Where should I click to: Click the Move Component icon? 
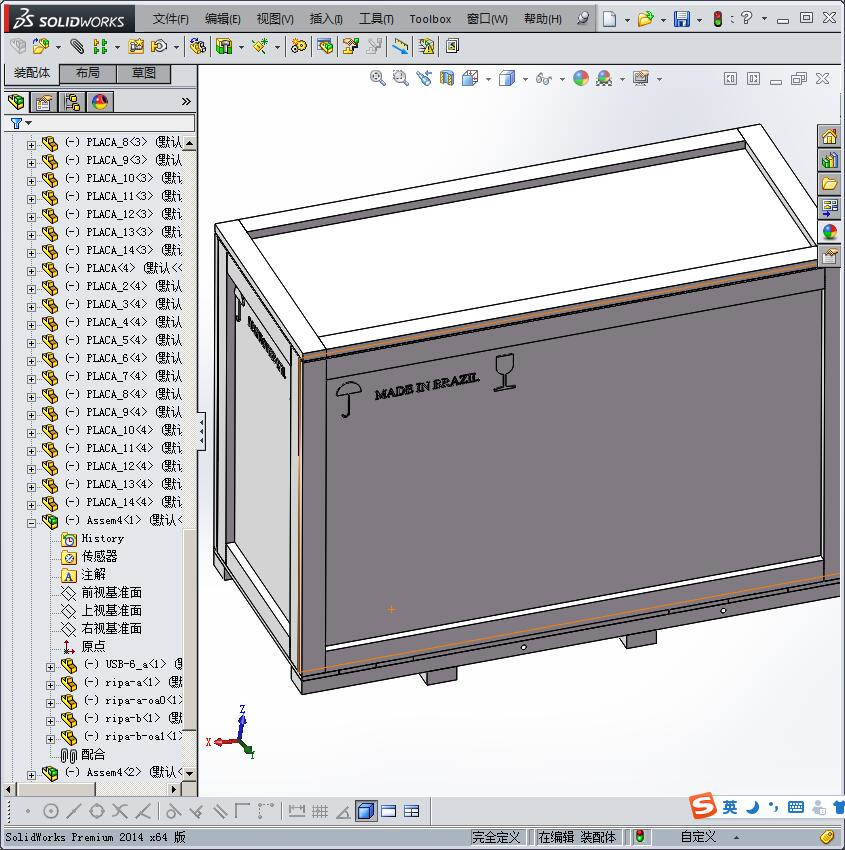tap(158, 47)
